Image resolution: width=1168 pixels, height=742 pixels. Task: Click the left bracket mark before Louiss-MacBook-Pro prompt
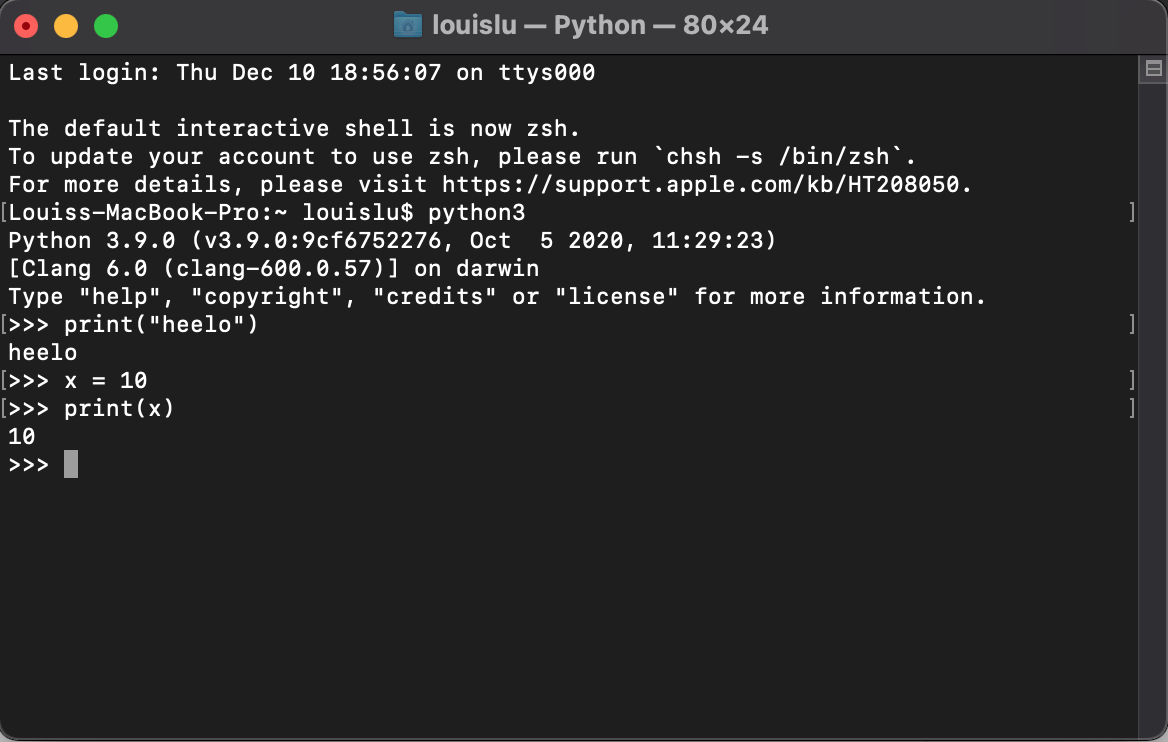4,212
